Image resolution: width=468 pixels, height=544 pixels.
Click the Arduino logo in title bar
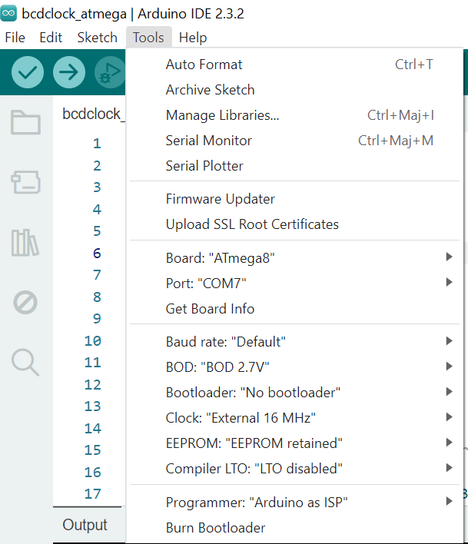(x=9, y=14)
